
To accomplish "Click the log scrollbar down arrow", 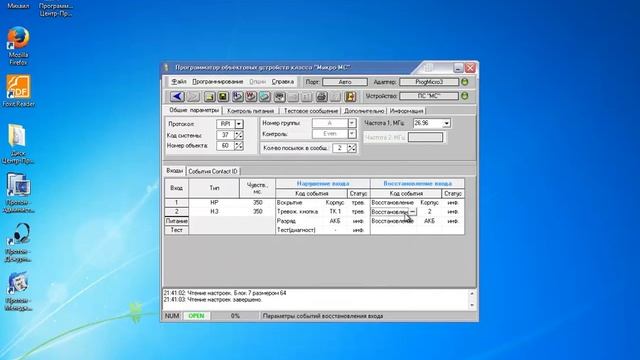I will pos(472,305).
